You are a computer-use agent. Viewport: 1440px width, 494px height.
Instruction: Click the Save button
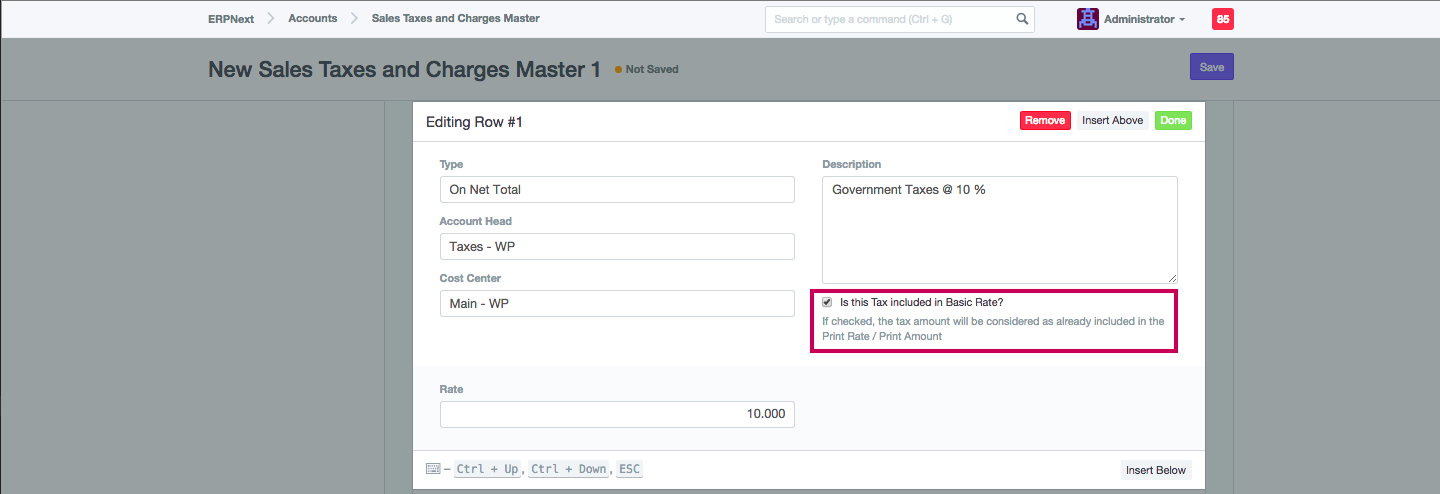[x=1211, y=67]
